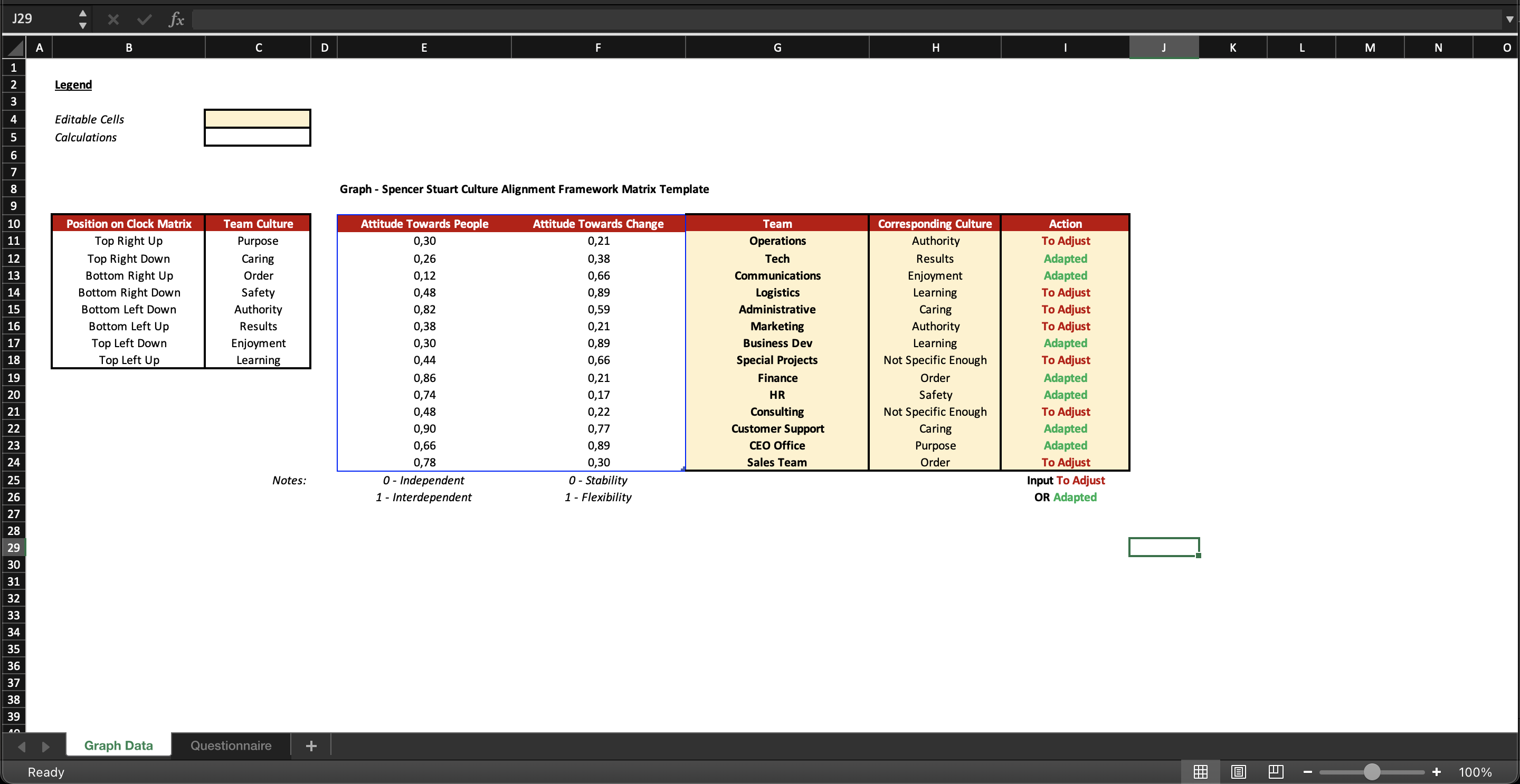Open the Name Box stepper arrows
The height and width of the screenshot is (784, 1520).
pyautogui.click(x=83, y=20)
